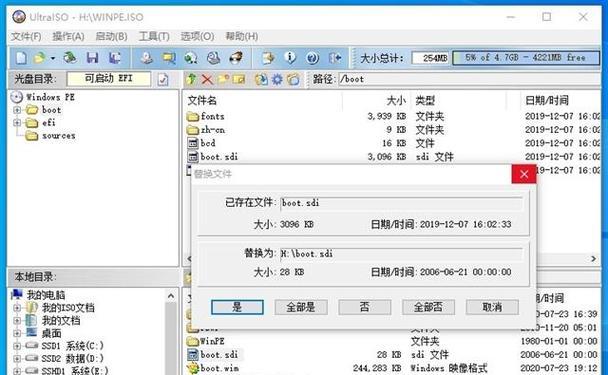Click the 否 button
Viewport: 608px width, 375px height.
pyautogui.click(x=364, y=307)
